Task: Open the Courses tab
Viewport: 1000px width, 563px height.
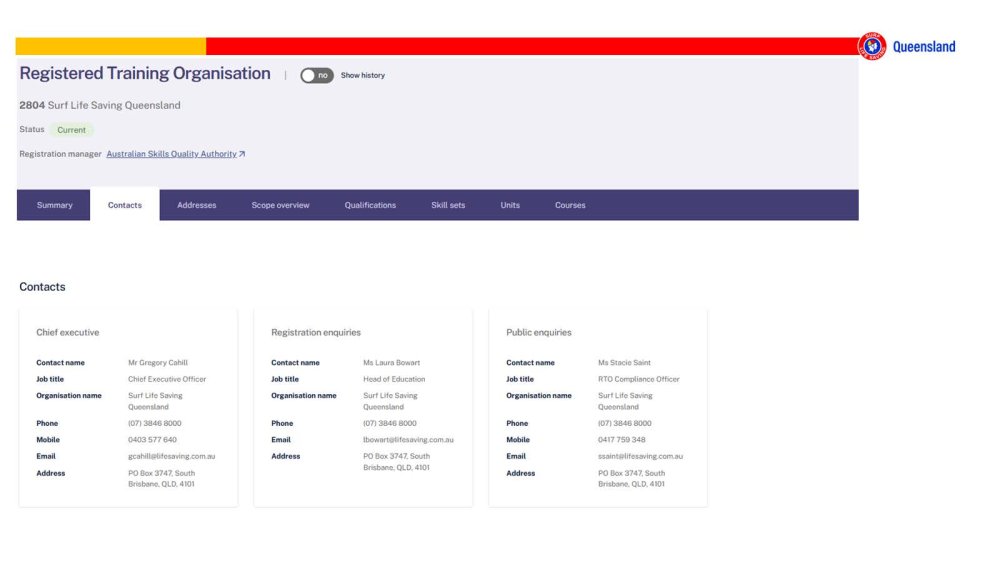Action: tap(570, 205)
